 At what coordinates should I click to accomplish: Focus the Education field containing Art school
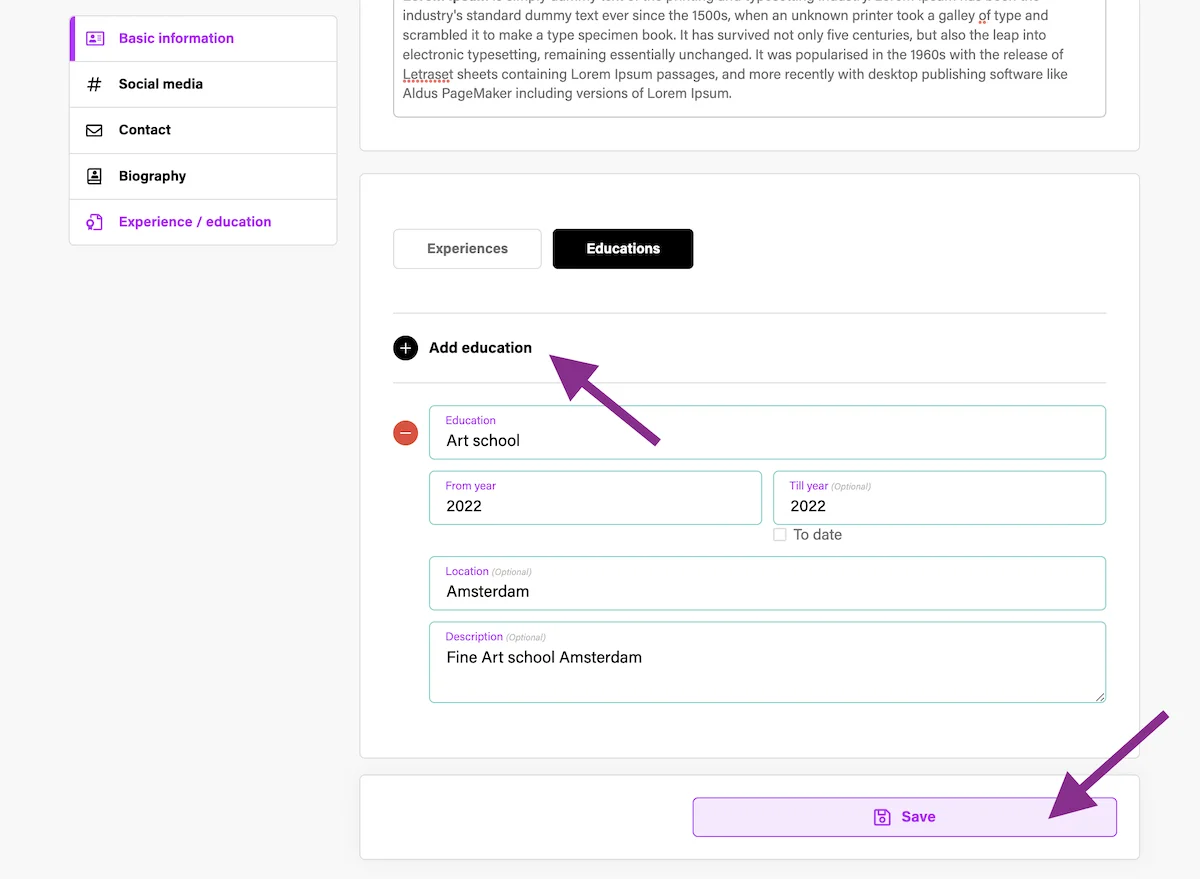tap(767, 432)
